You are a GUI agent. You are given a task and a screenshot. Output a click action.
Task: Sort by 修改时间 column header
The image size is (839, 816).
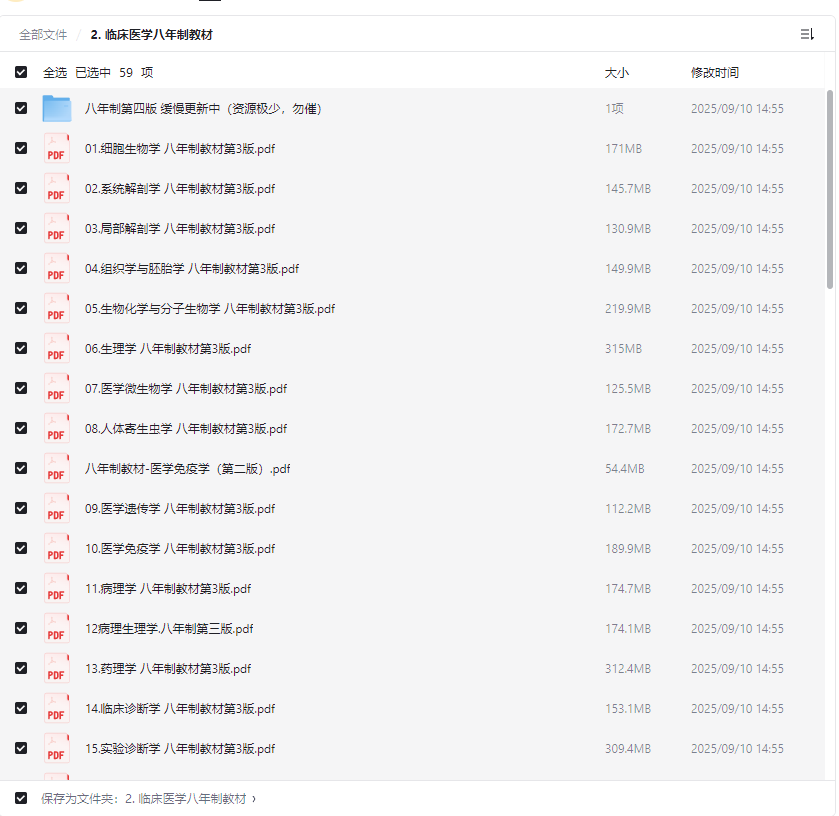[x=715, y=73]
